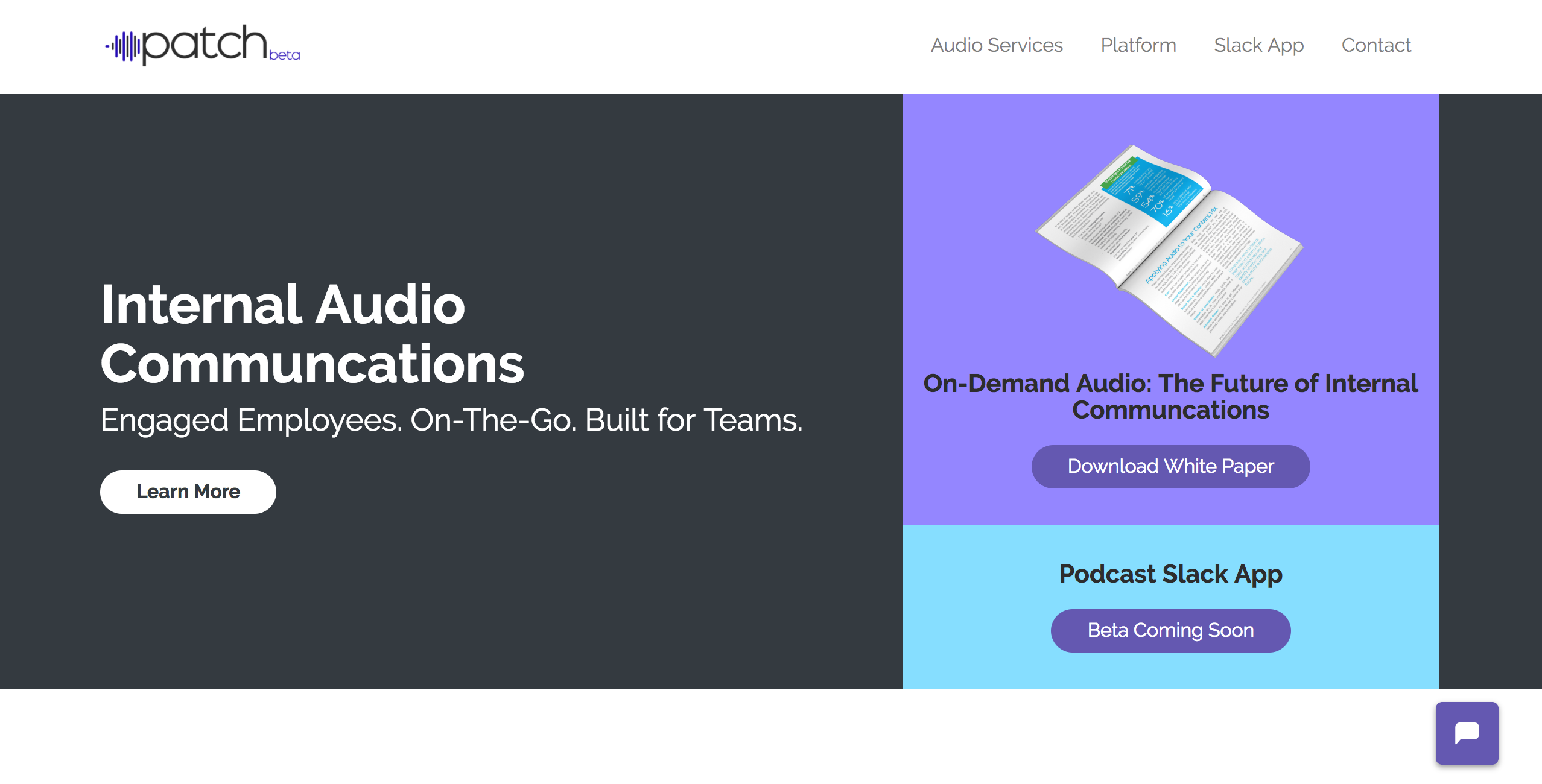Click the Patch beta logo
Image resolution: width=1542 pixels, height=784 pixels.
(202, 45)
